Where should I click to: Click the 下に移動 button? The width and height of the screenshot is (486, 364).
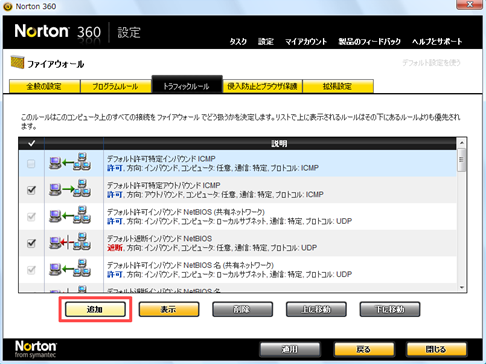tap(390, 309)
